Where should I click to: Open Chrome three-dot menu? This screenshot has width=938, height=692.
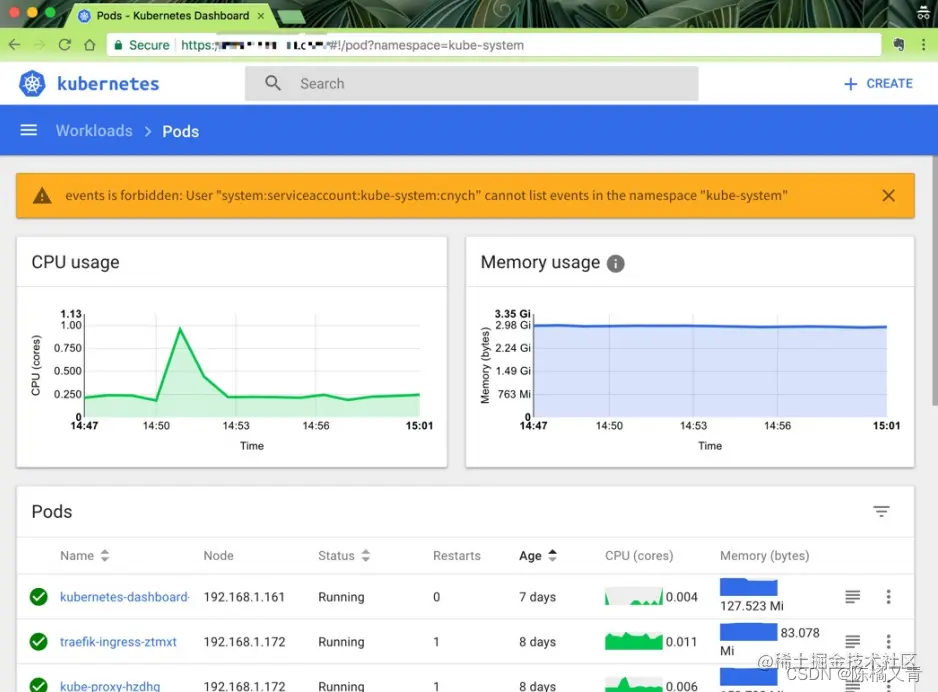(x=924, y=45)
